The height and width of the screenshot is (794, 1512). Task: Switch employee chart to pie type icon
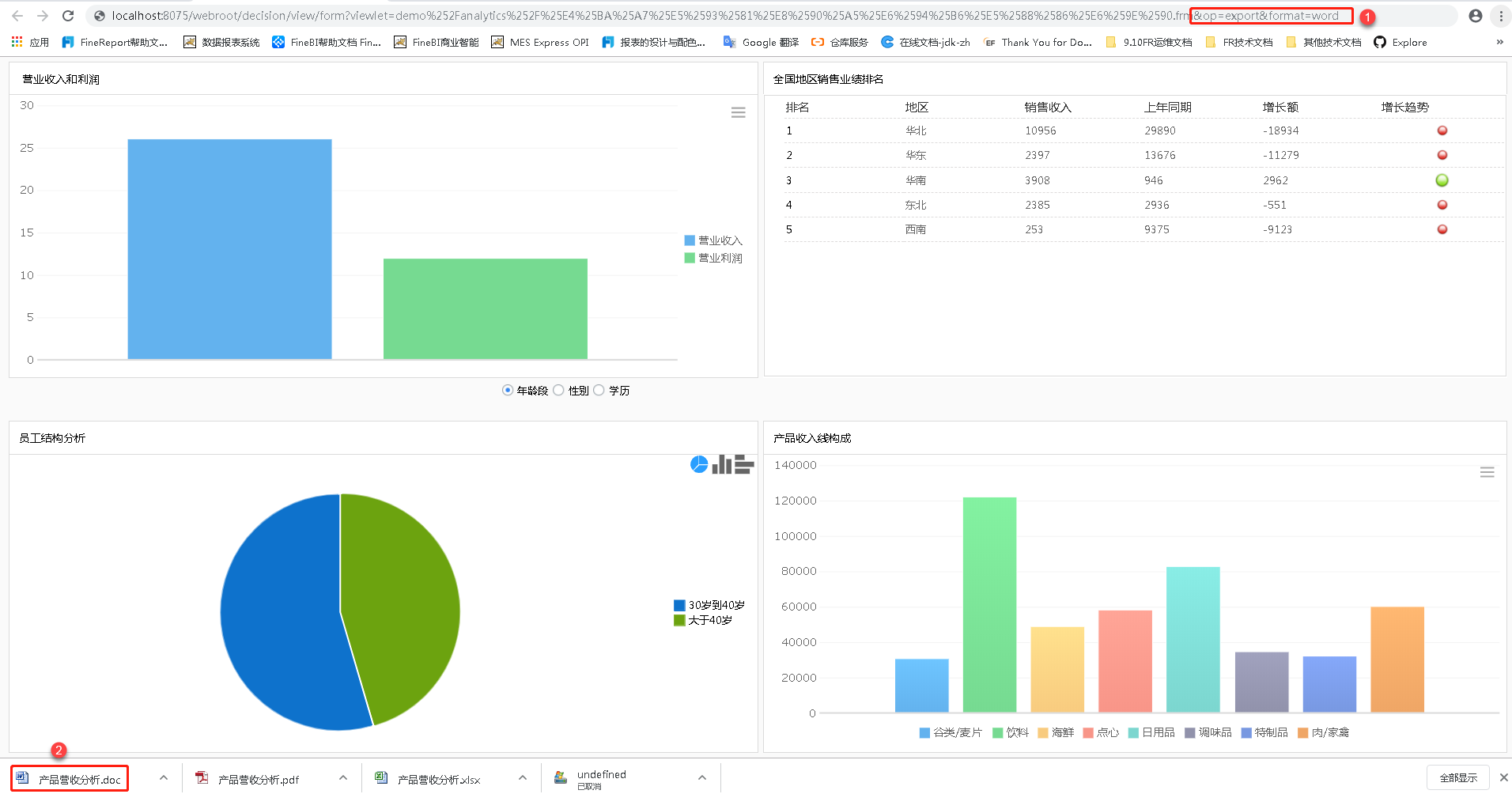(699, 464)
